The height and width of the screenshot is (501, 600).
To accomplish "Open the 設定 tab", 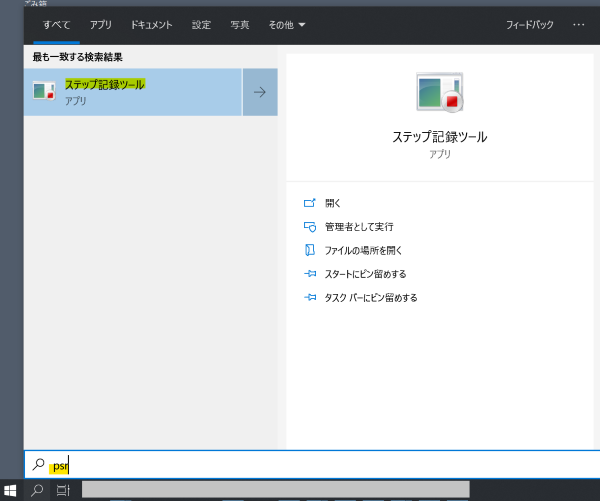I will pos(201,25).
